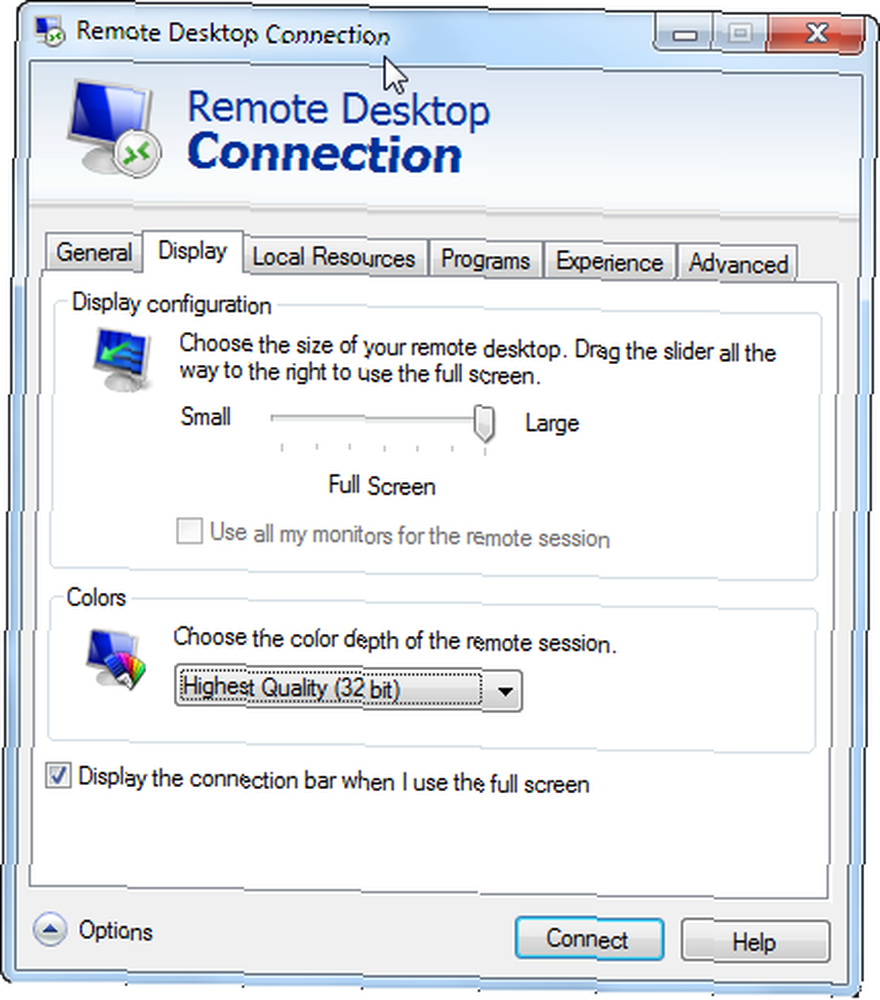Viewport: 880px width, 1000px height.
Task: Click the Connect button
Action: pos(589,939)
